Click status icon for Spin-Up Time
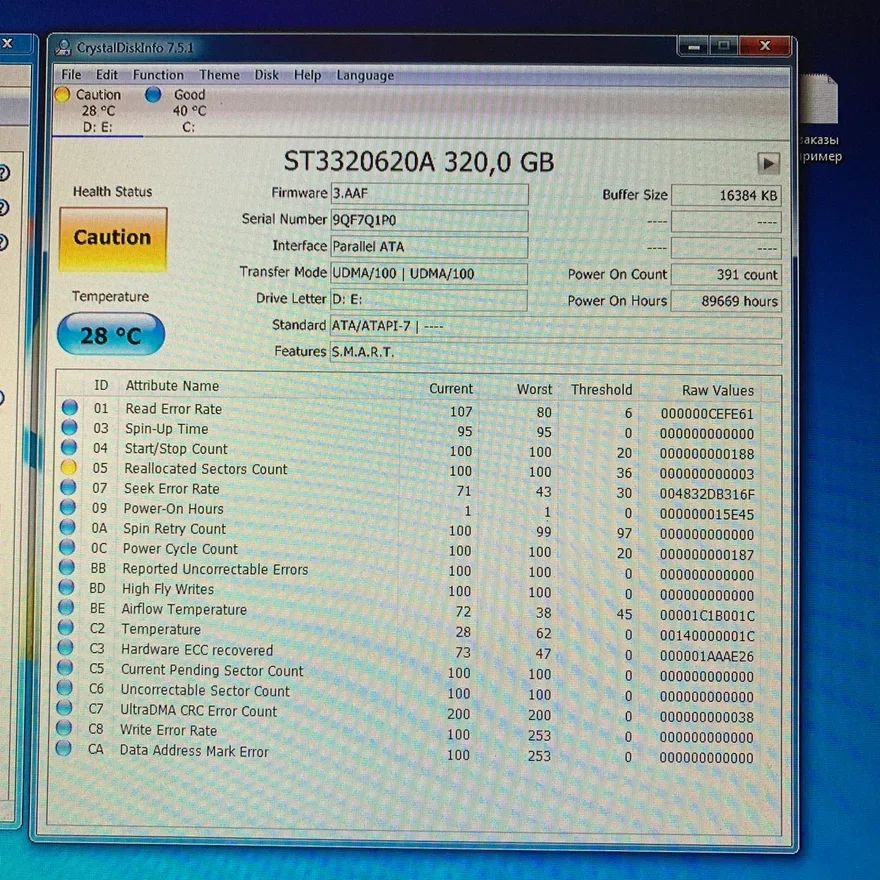The height and width of the screenshot is (880, 880). [70, 427]
